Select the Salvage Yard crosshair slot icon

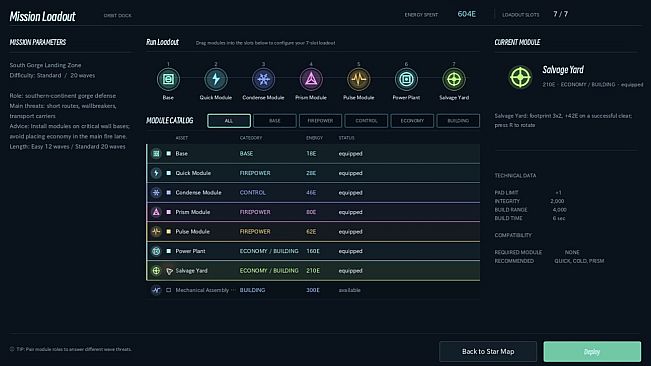click(454, 79)
